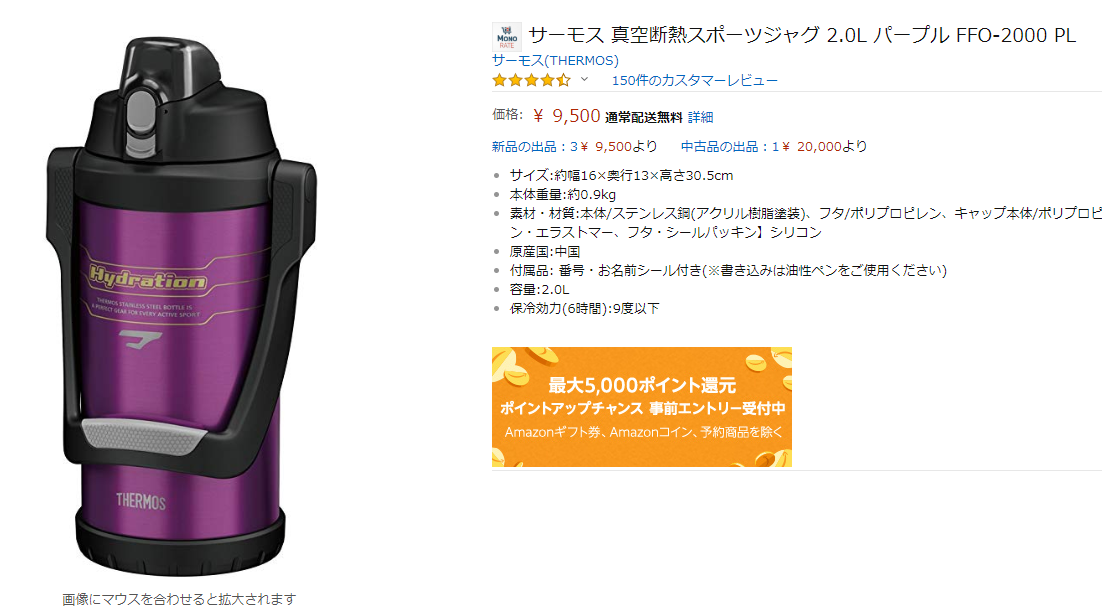Click the purple Thermos jug product image
1102x614 pixels.
coord(181,307)
